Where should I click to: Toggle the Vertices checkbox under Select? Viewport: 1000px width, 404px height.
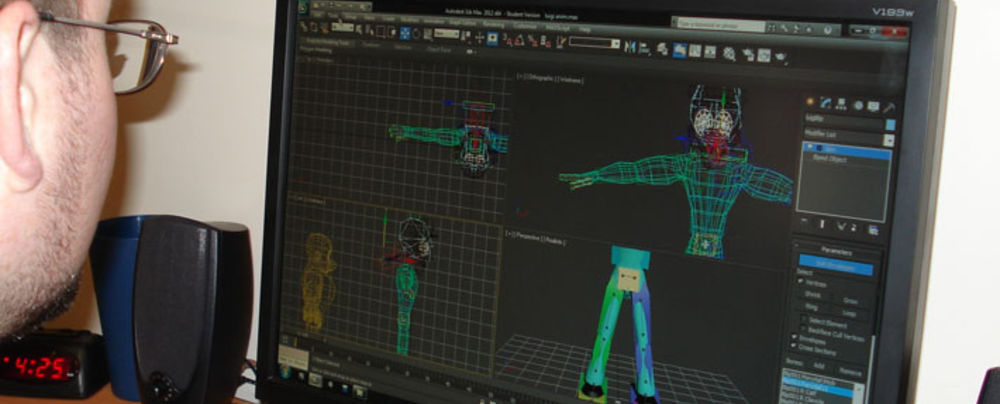pyautogui.click(x=800, y=281)
